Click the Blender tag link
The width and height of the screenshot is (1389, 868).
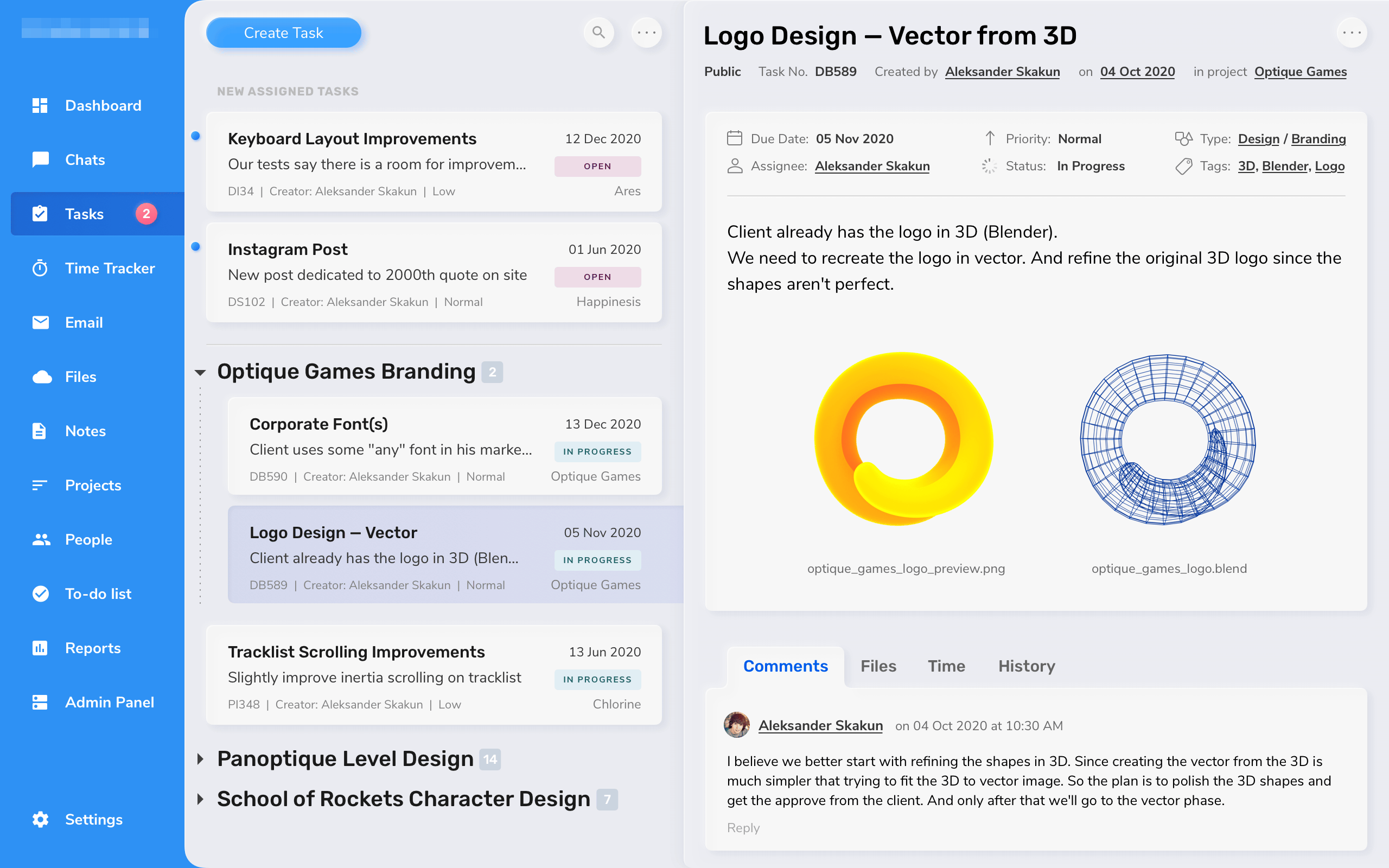click(x=1284, y=166)
